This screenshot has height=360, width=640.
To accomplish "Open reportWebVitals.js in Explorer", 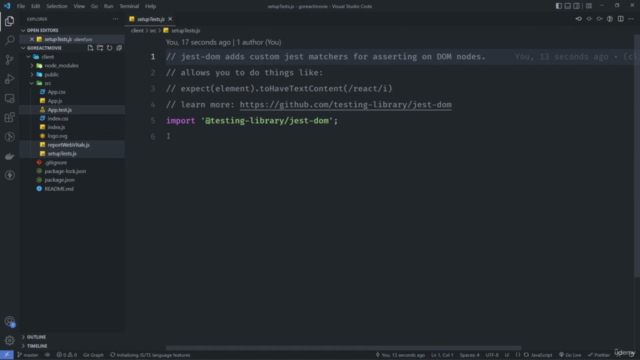I will tap(69, 145).
